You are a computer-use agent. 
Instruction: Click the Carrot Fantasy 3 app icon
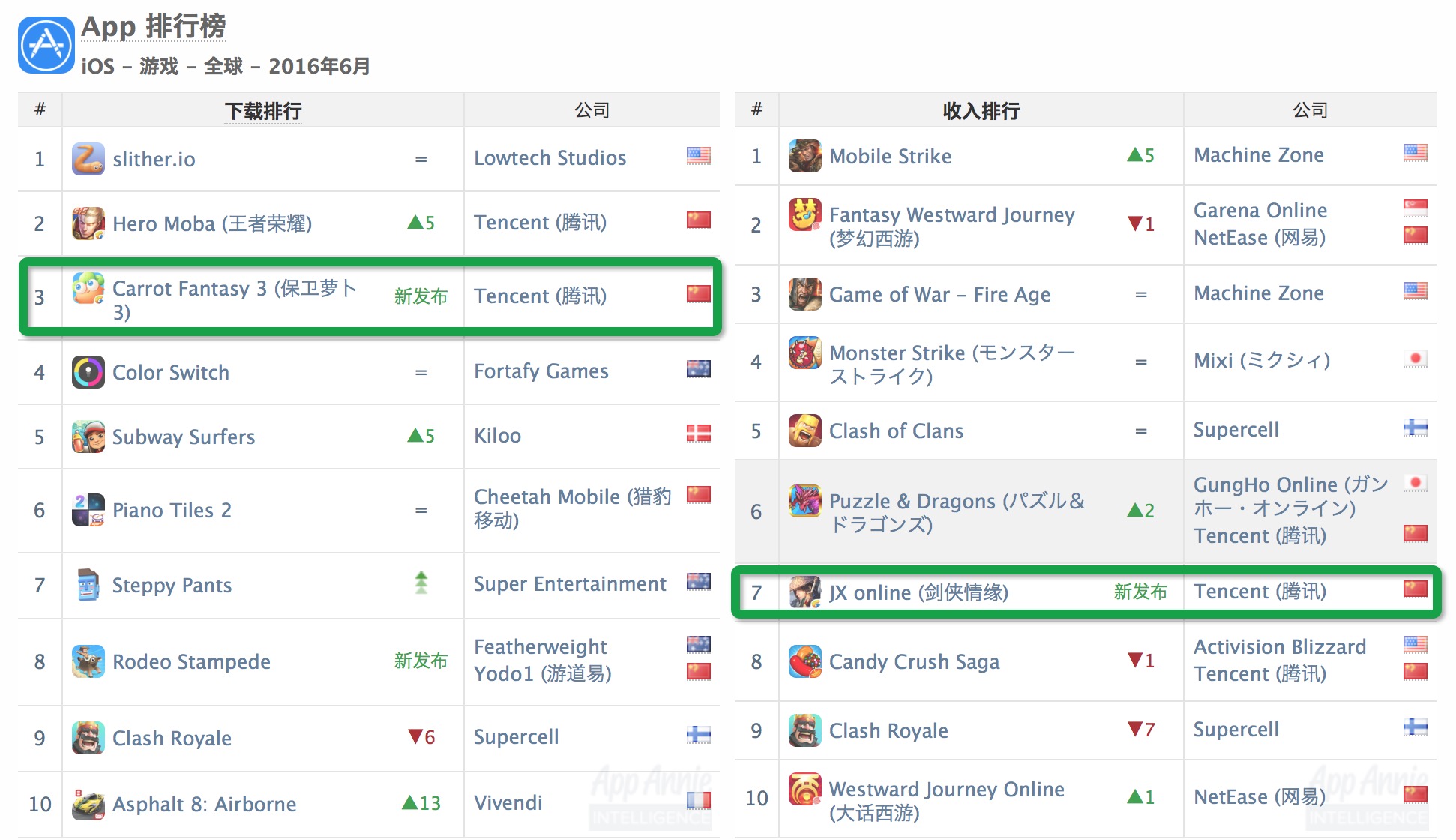88,288
